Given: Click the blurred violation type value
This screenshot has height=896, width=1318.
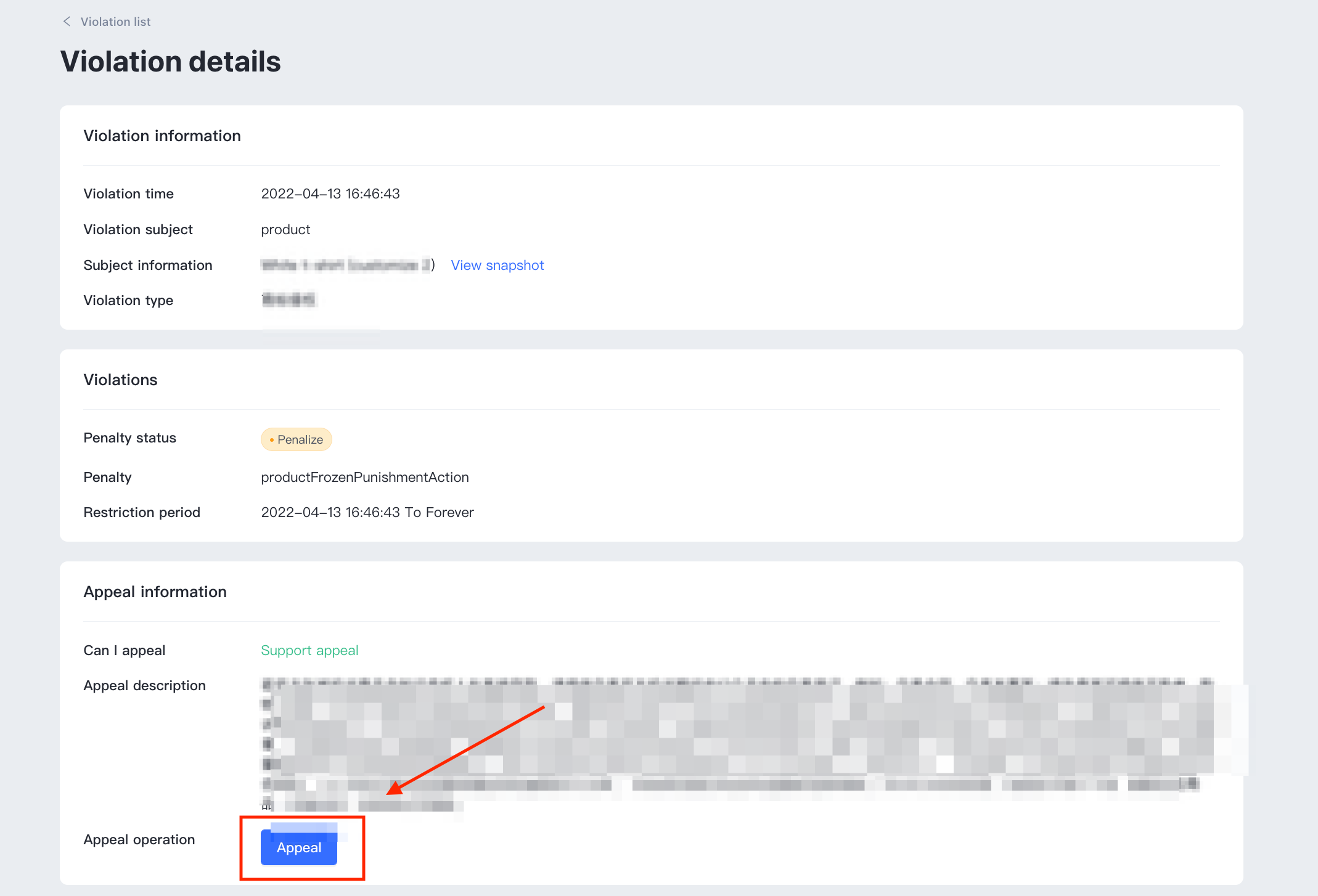Looking at the screenshot, I should coord(289,300).
